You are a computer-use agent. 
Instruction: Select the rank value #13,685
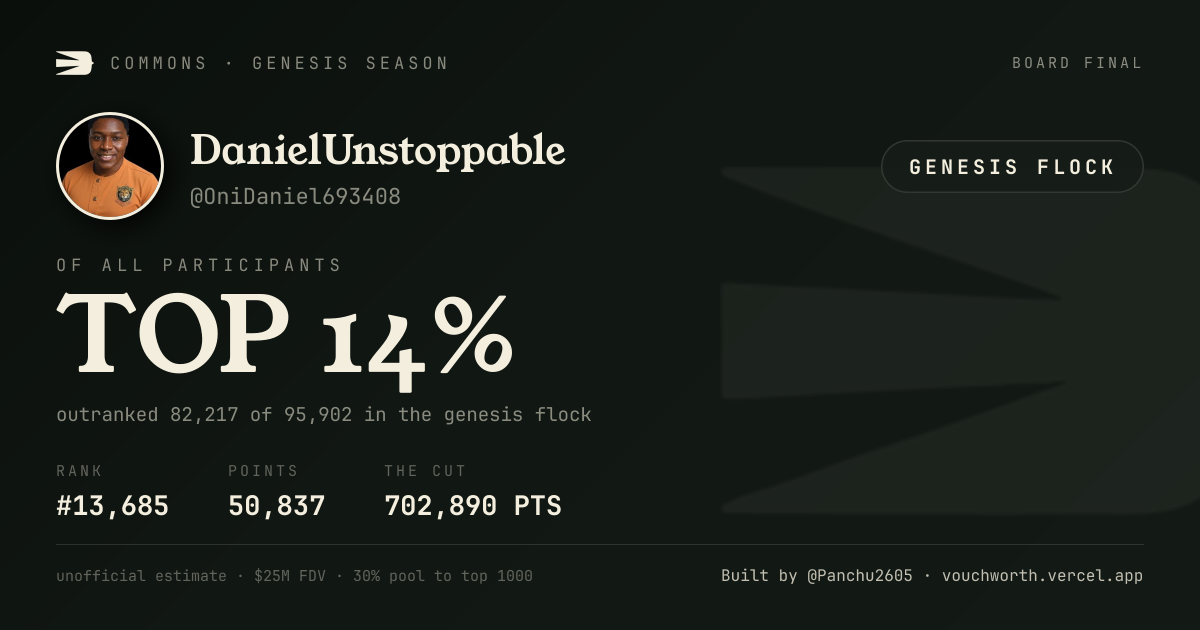pyautogui.click(x=113, y=506)
